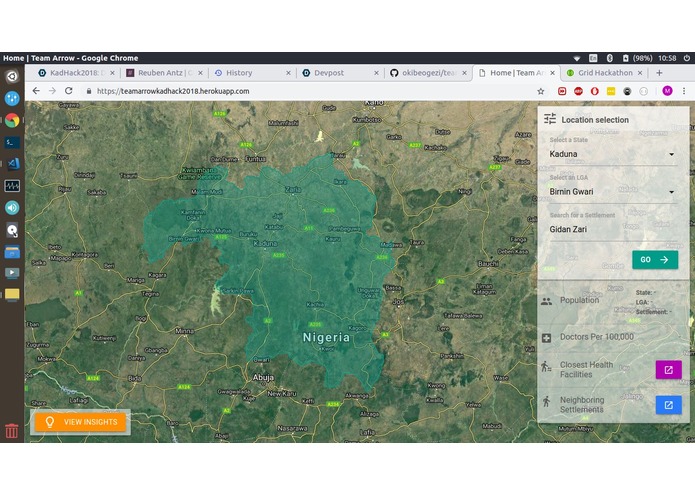The image size is (695, 494).
Task: Open closest health facilities details
Action: [668, 370]
